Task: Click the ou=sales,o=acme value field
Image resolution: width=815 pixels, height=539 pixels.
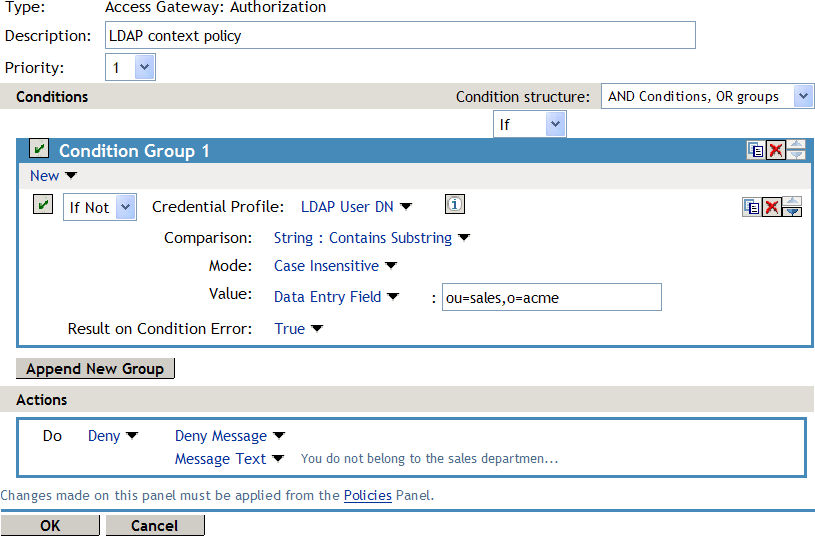Action: tap(551, 297)
